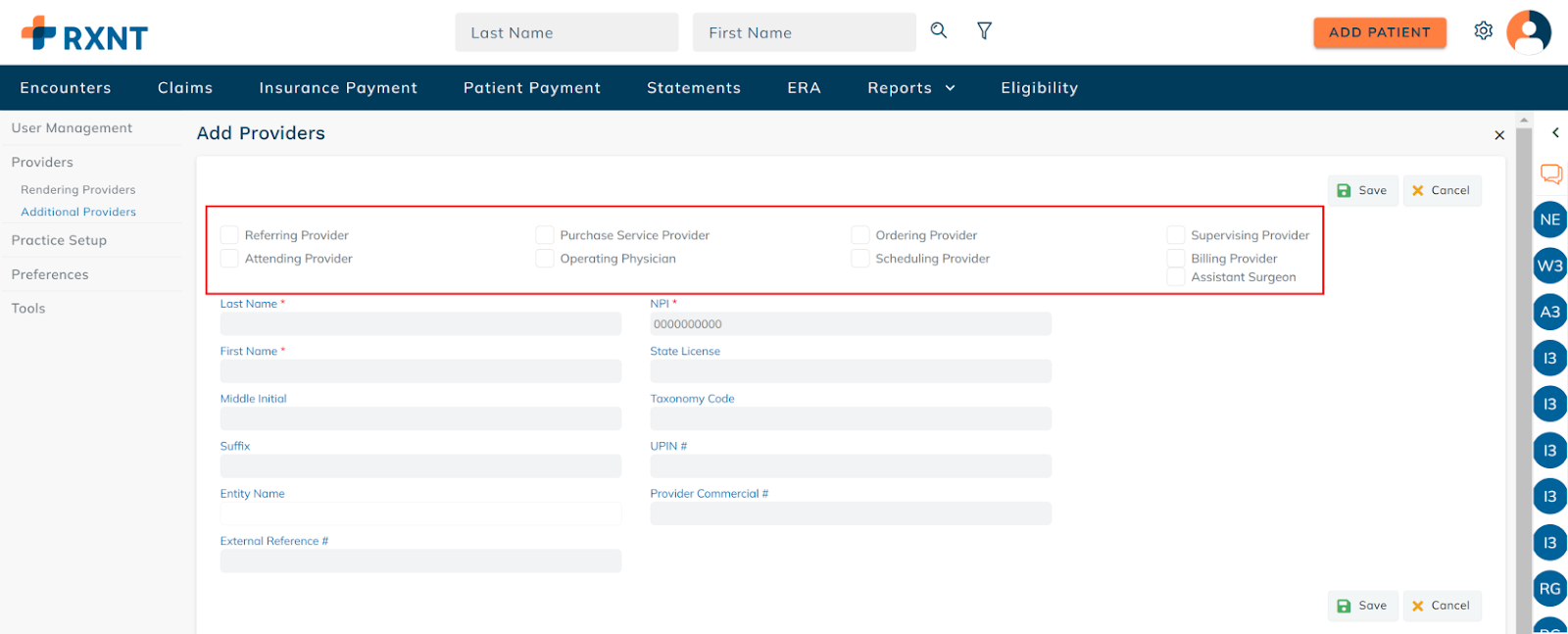
Task: Tick the Billing Provider checkbox
Action: tap(1176, 259)
